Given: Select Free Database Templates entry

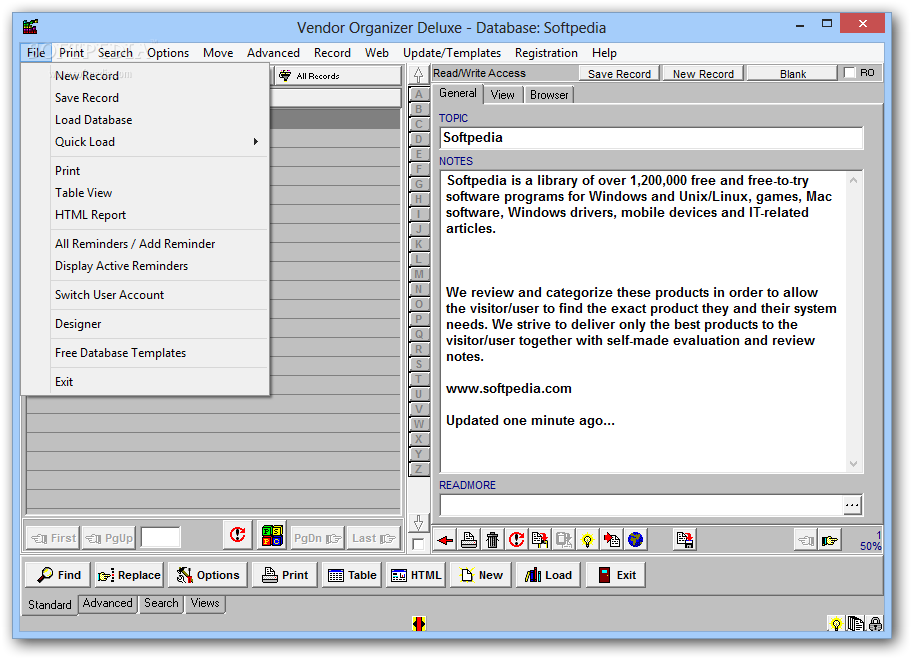Looking at the screenshot, I should pyautogui.click(x=160, y=353).
